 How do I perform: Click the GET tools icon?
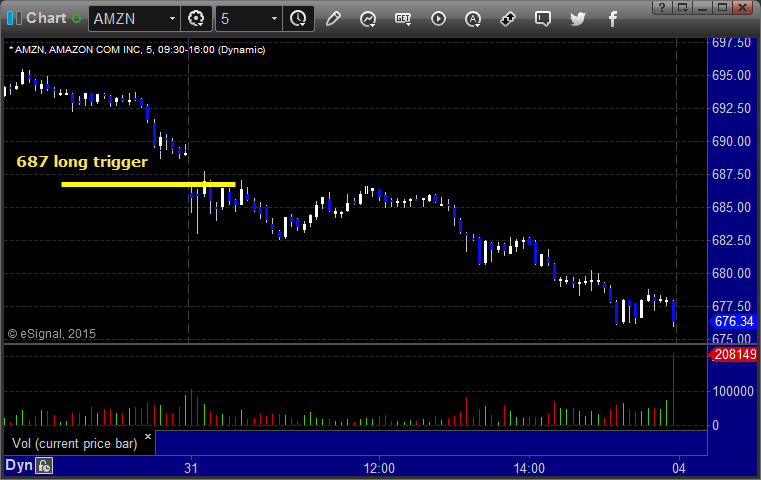point(403,19)
